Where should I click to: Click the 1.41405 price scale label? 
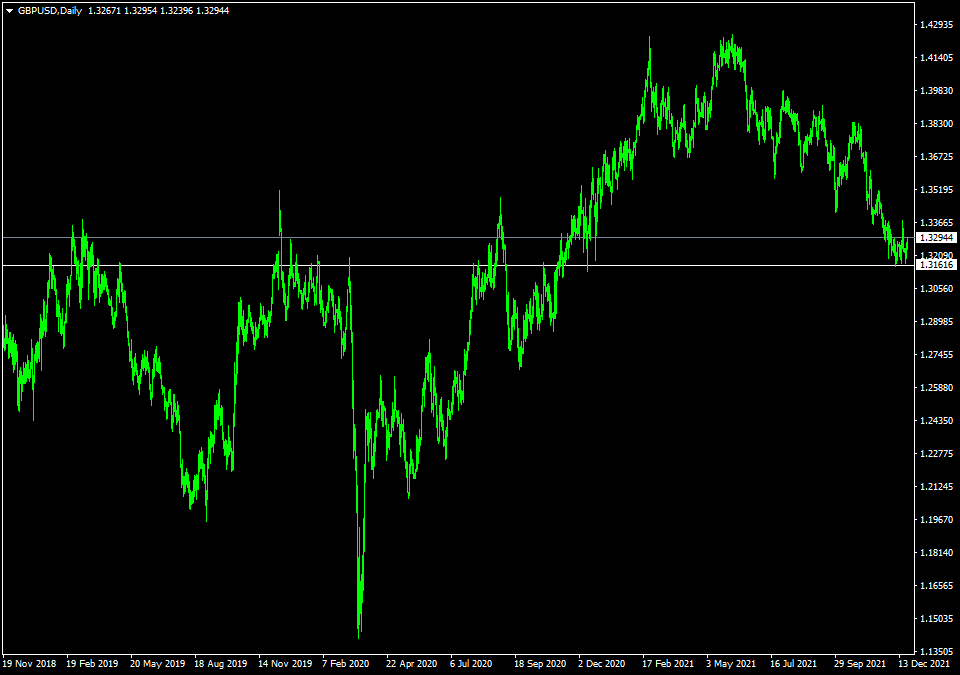tap(937, 58)
